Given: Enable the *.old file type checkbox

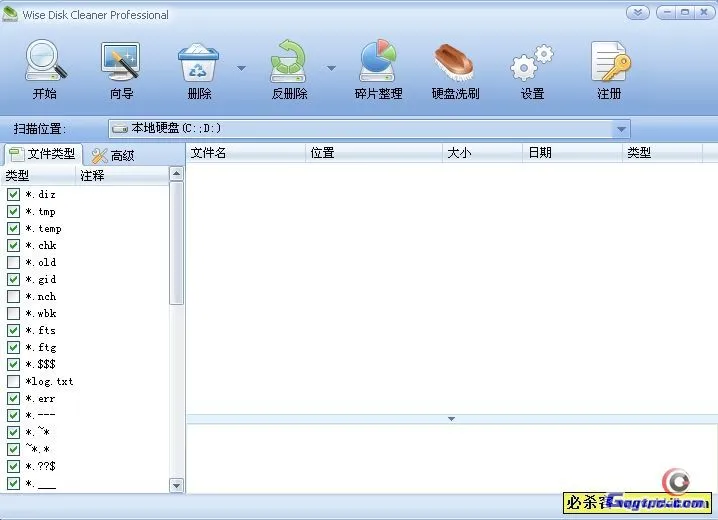Looking at the screenshot, I should pos(14,263).
